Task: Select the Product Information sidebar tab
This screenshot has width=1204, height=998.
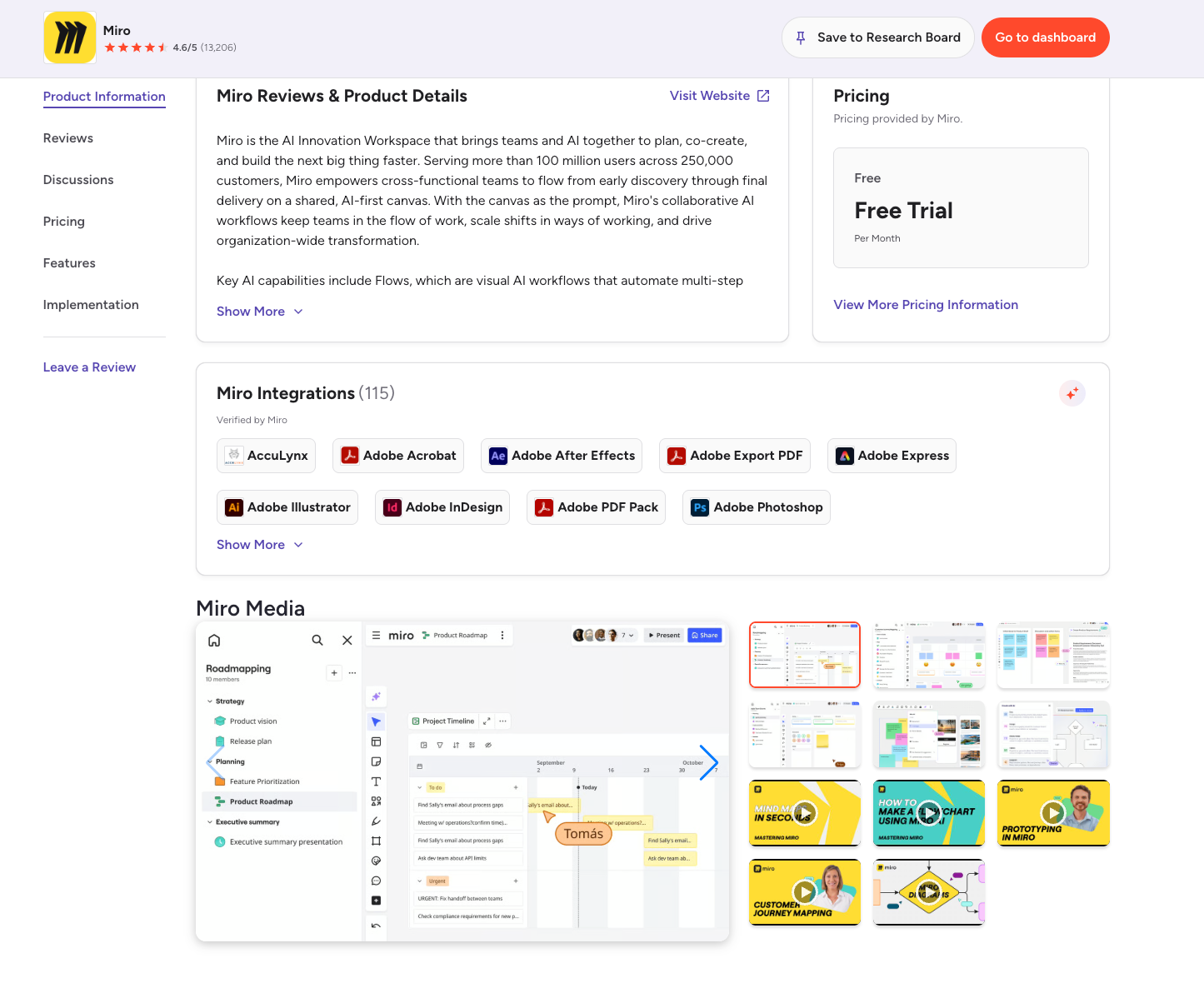Action: 104,97
